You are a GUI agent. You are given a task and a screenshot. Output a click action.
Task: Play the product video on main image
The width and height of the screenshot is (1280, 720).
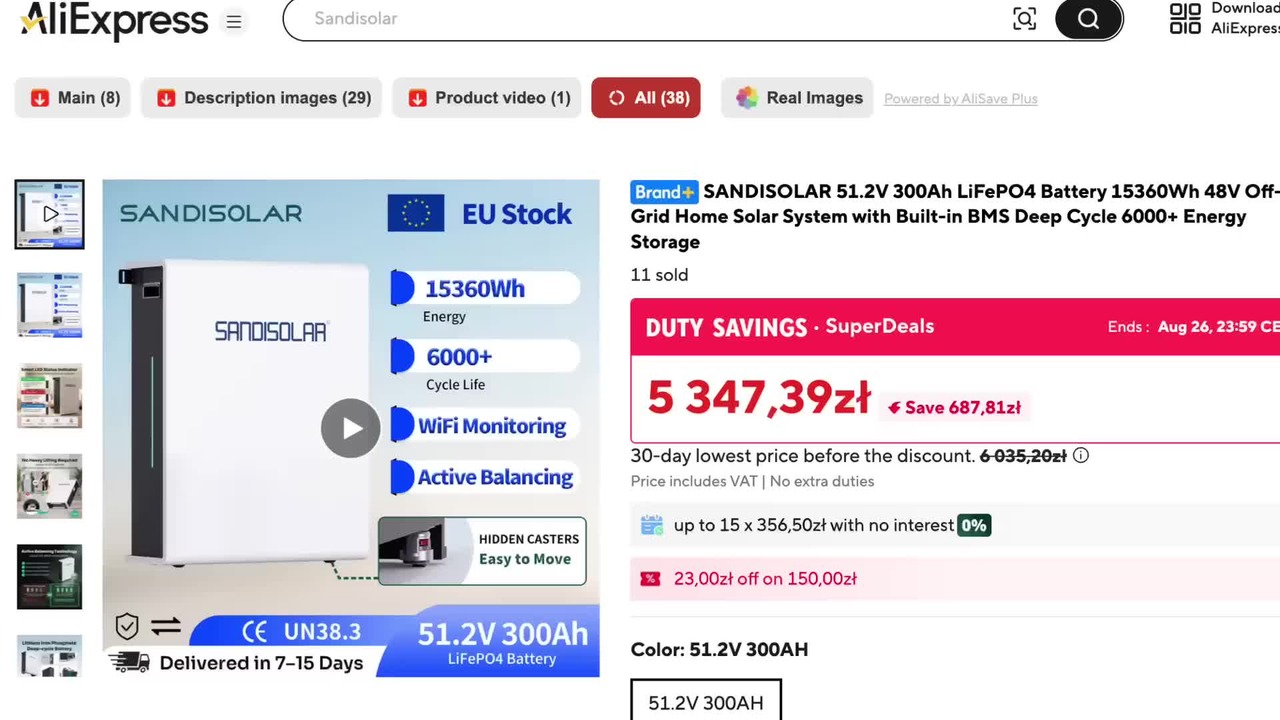tap(350, 428)
